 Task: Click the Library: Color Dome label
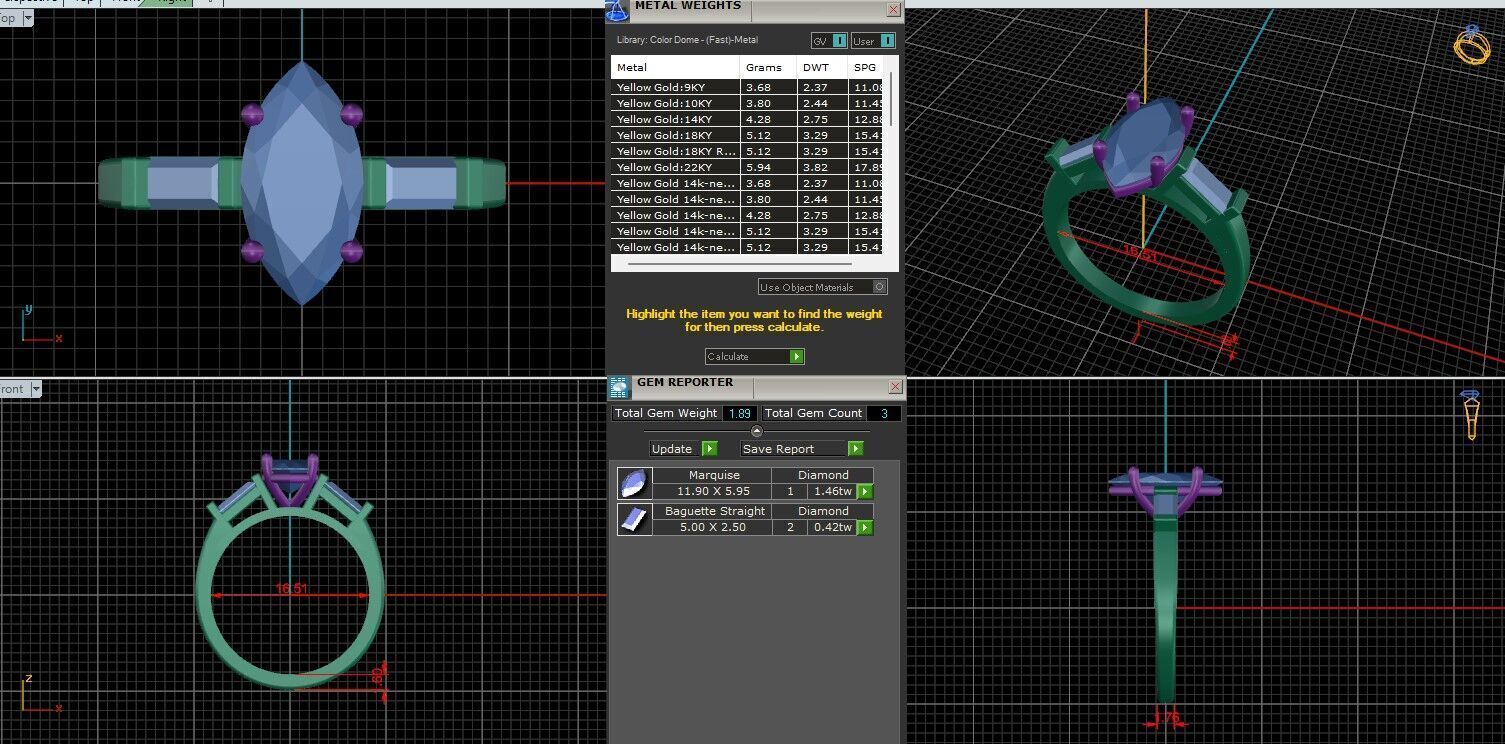pyautogui.click(x=687, y=40)
